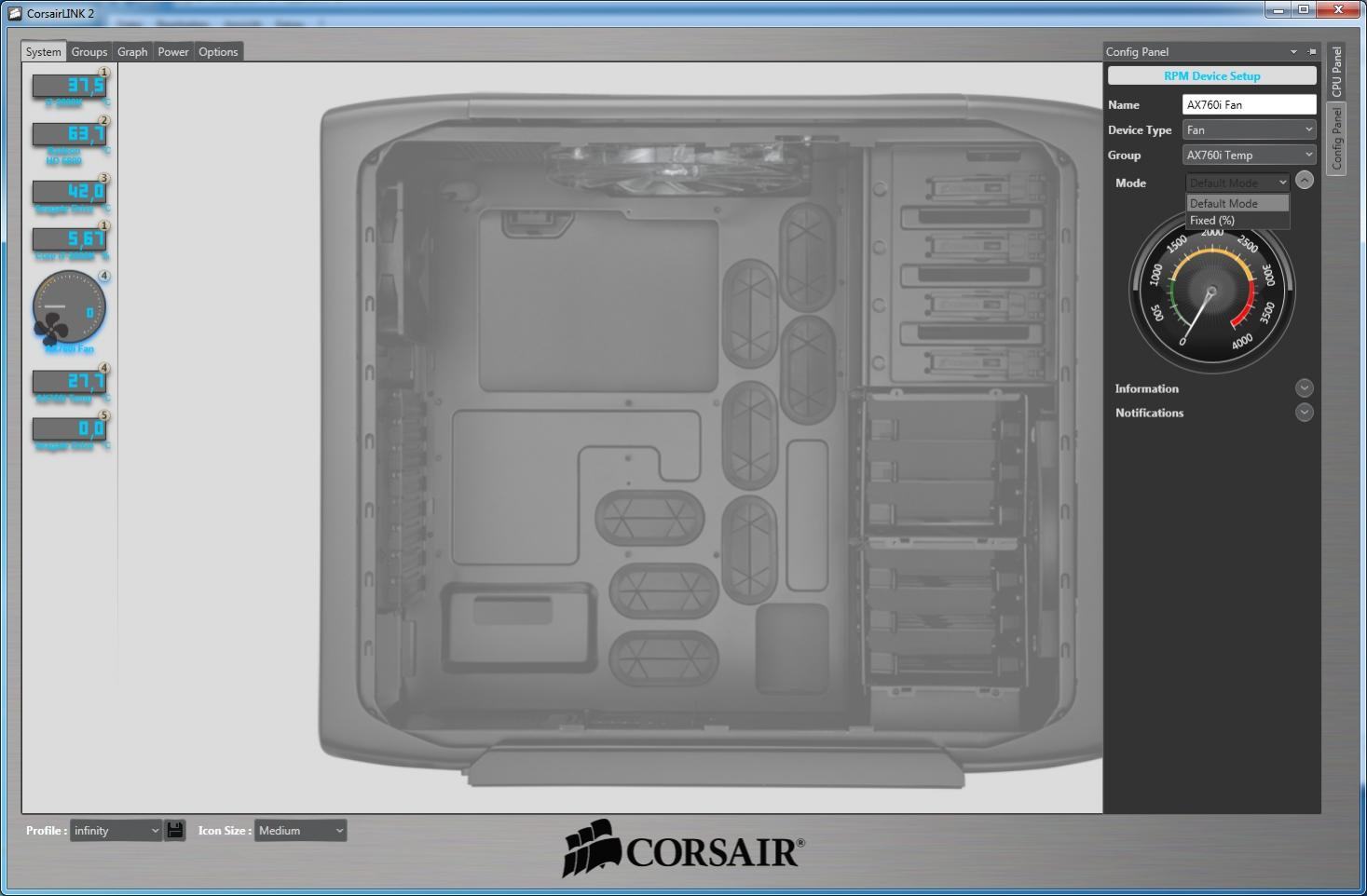Click the RPM Device Setup header button
This screenshot has width=1367, height=896.
(x=1211, y=75)
